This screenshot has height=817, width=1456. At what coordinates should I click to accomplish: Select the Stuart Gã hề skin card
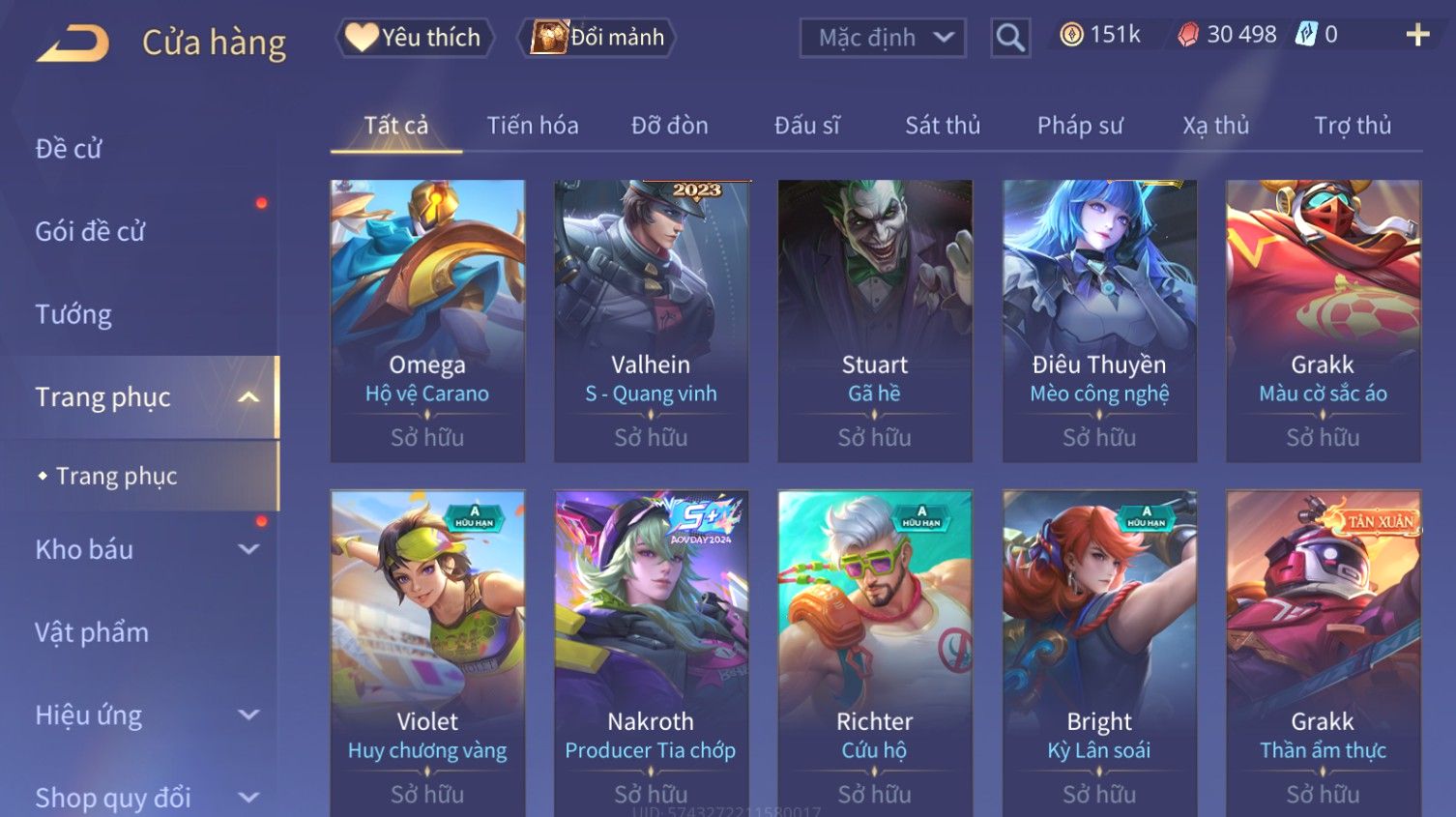(875, 321)
